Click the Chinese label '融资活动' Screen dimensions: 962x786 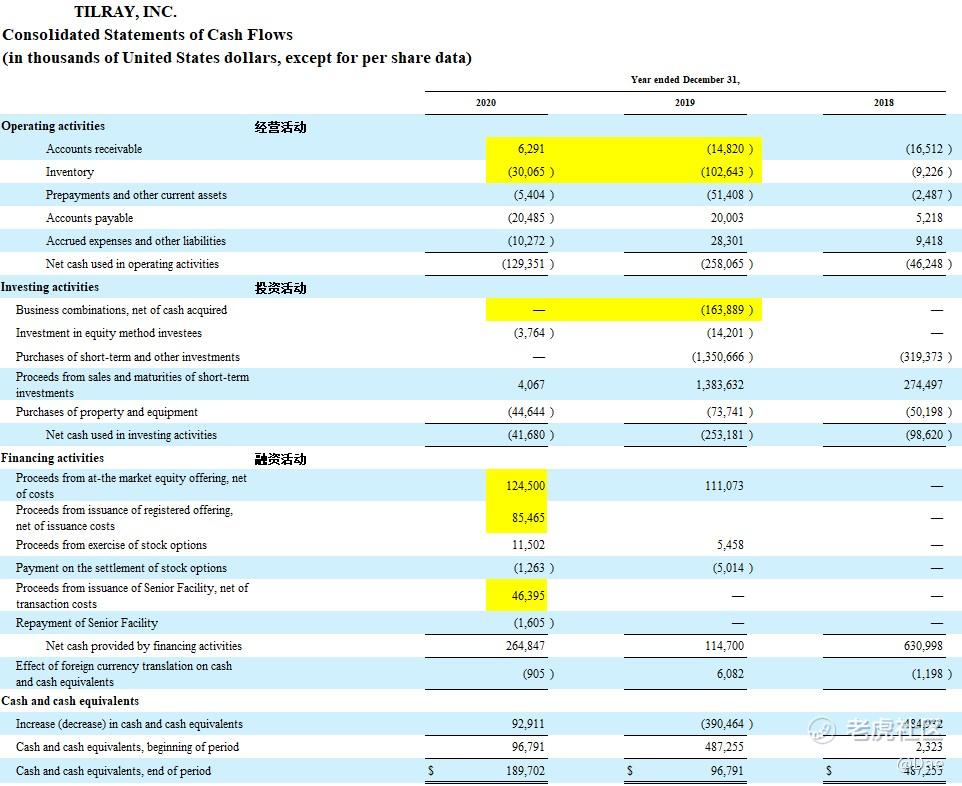point(280,459)
